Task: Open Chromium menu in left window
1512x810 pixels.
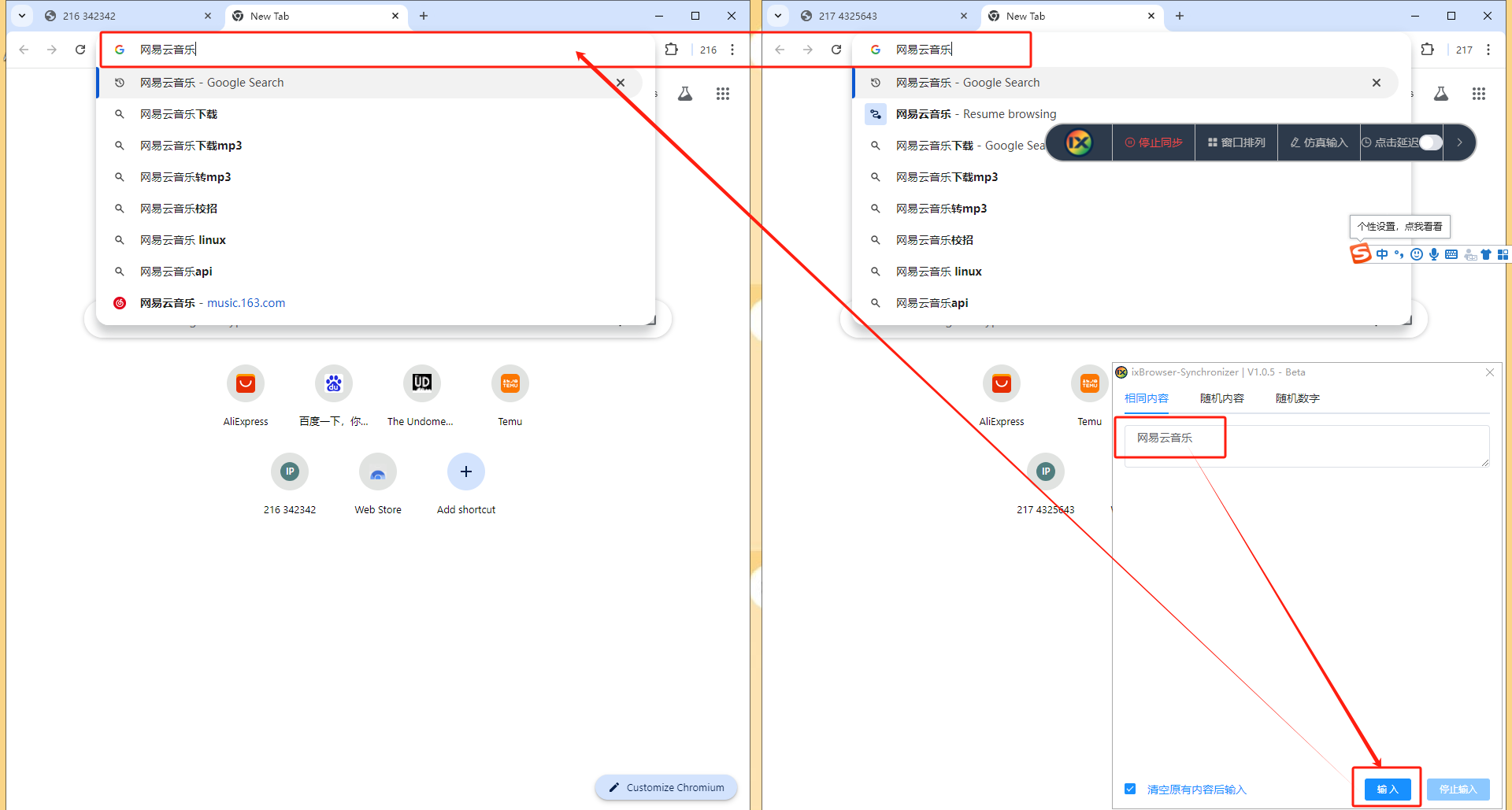Action: click(x=732, y=50)
